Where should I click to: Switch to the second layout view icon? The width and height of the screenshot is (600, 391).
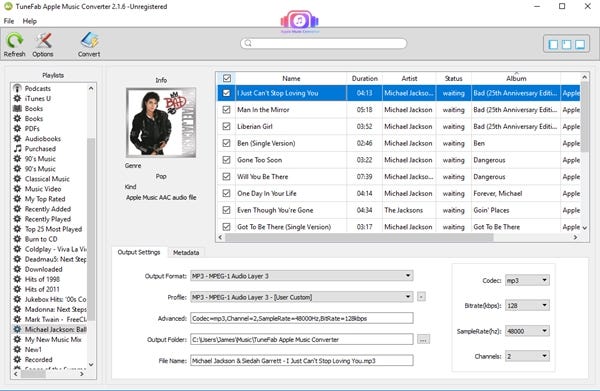pos(567,45)
